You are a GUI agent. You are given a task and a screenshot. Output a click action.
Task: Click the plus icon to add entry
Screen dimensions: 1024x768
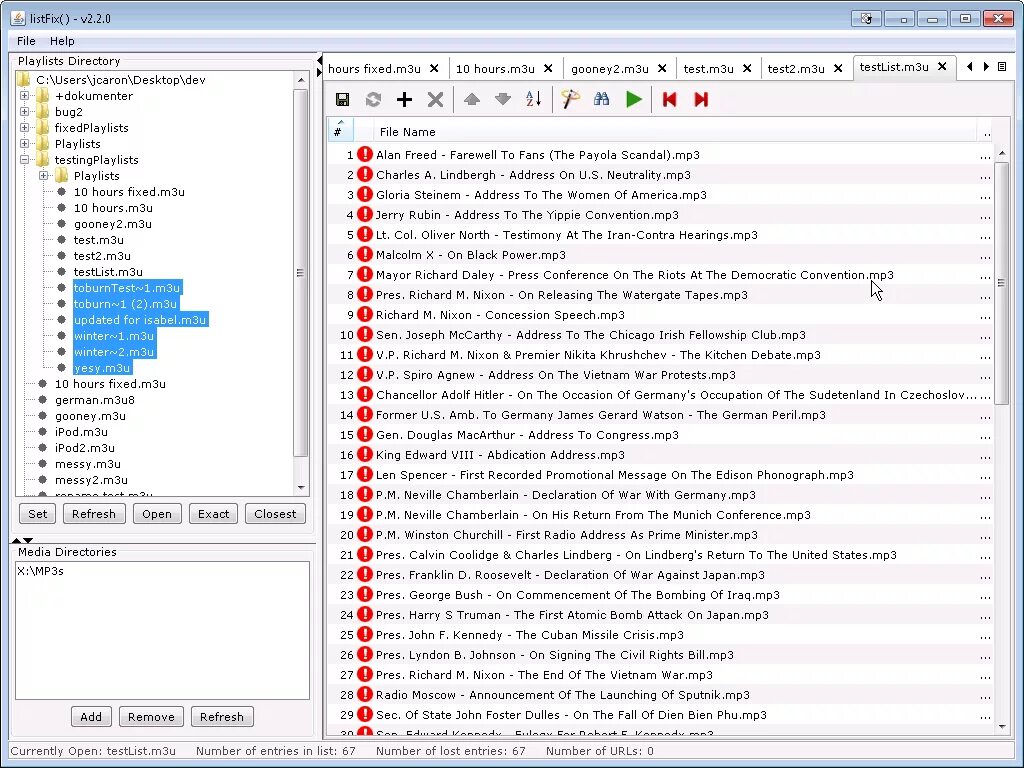pos(404,99)
